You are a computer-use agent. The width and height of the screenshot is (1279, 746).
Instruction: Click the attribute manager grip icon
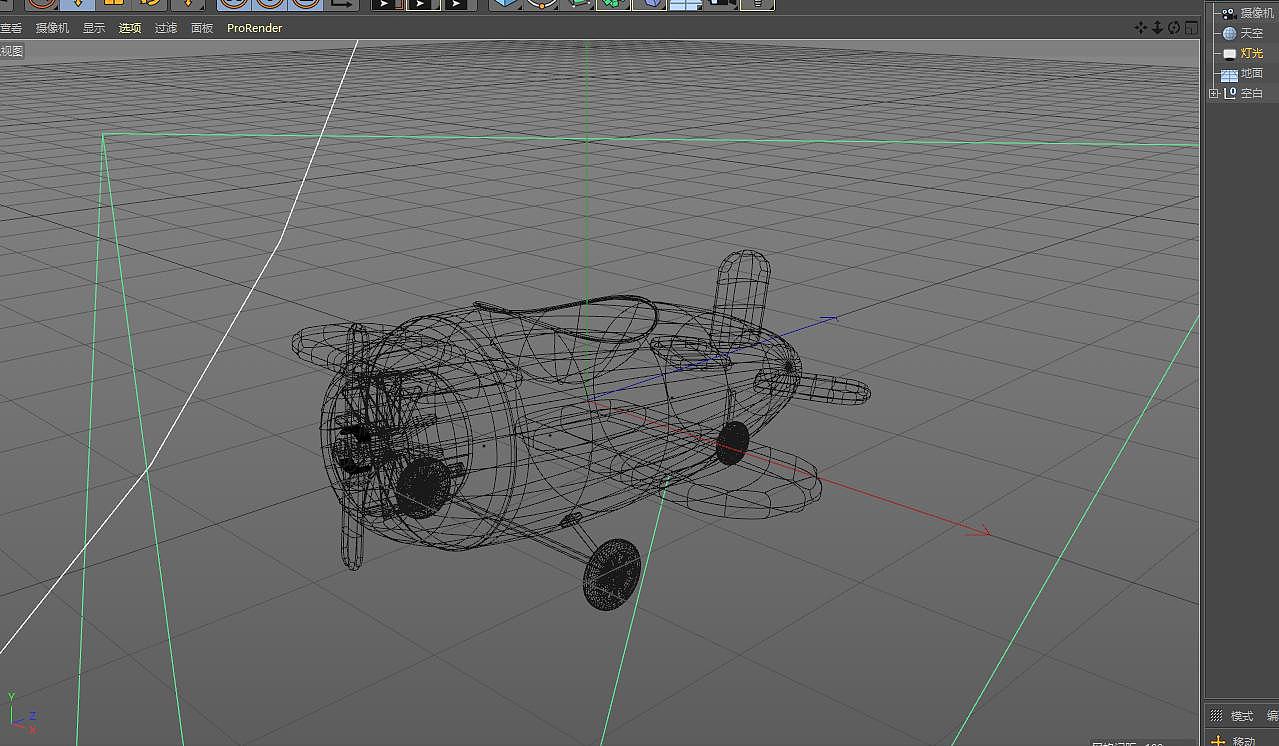pyautogui.click(x=1217, y=716)
